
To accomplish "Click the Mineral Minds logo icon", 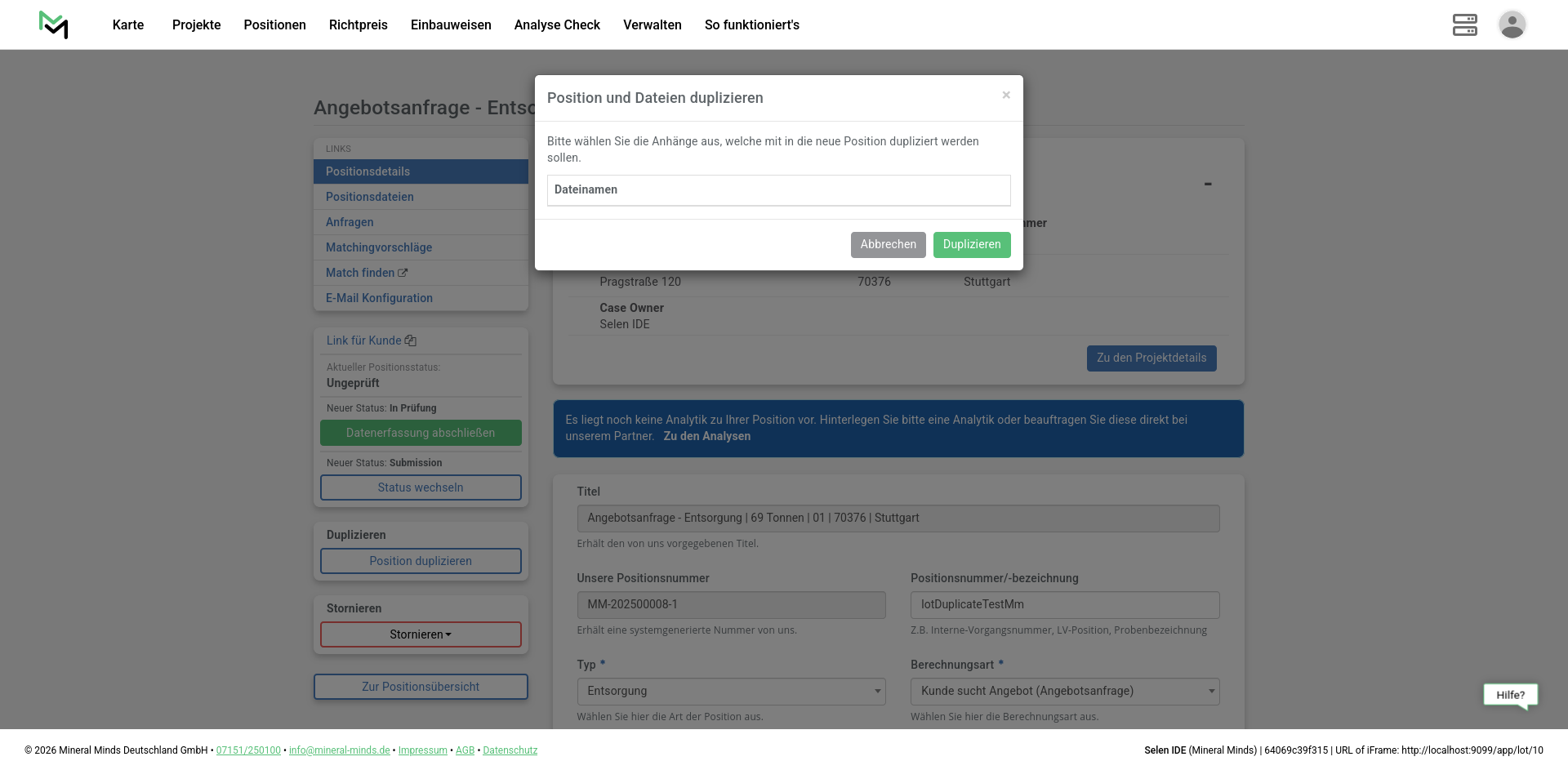I will pyautogui.click(x=54, y=24).
